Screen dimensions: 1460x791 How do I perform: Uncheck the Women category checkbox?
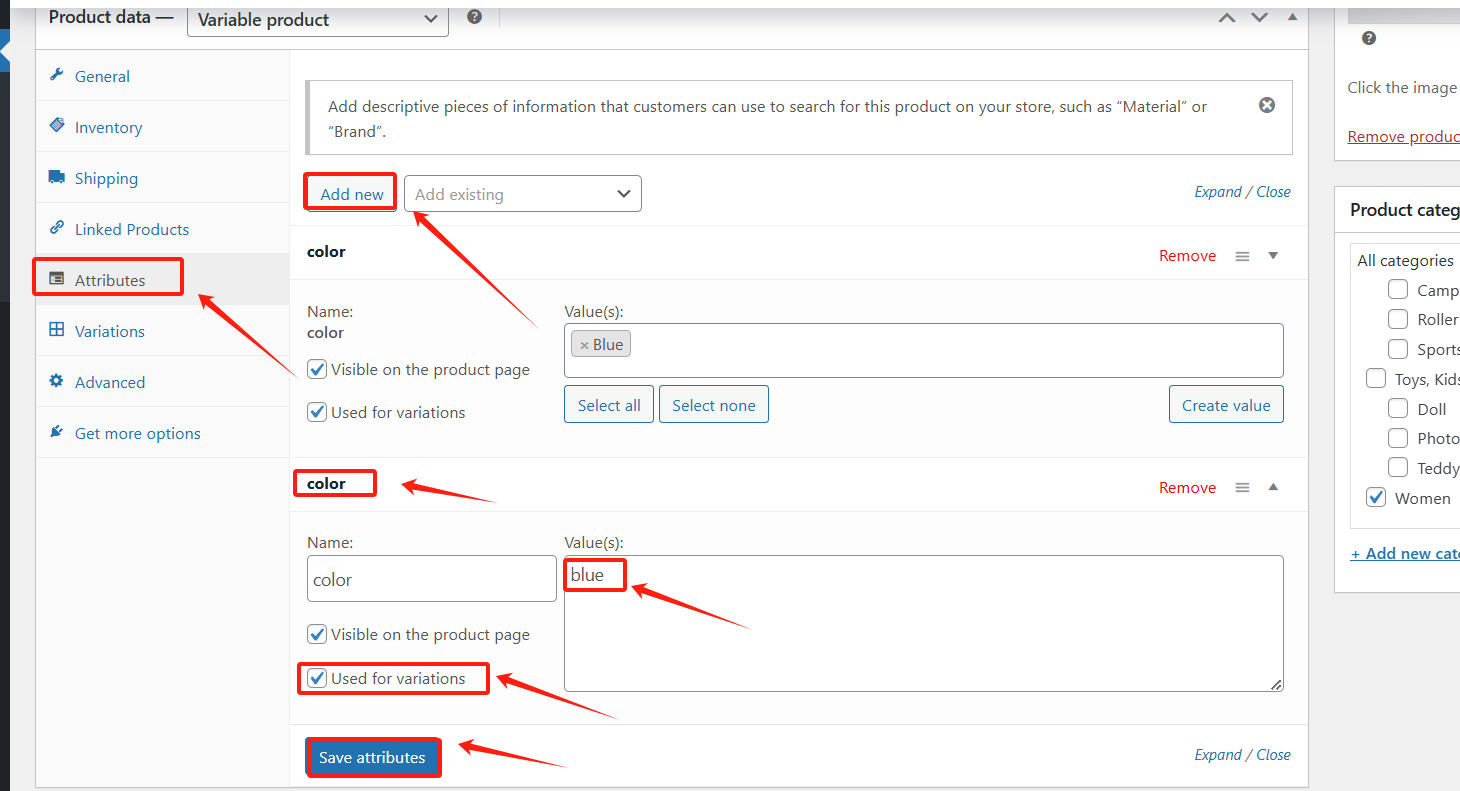pyautogui.click(x=1376, y=498)
